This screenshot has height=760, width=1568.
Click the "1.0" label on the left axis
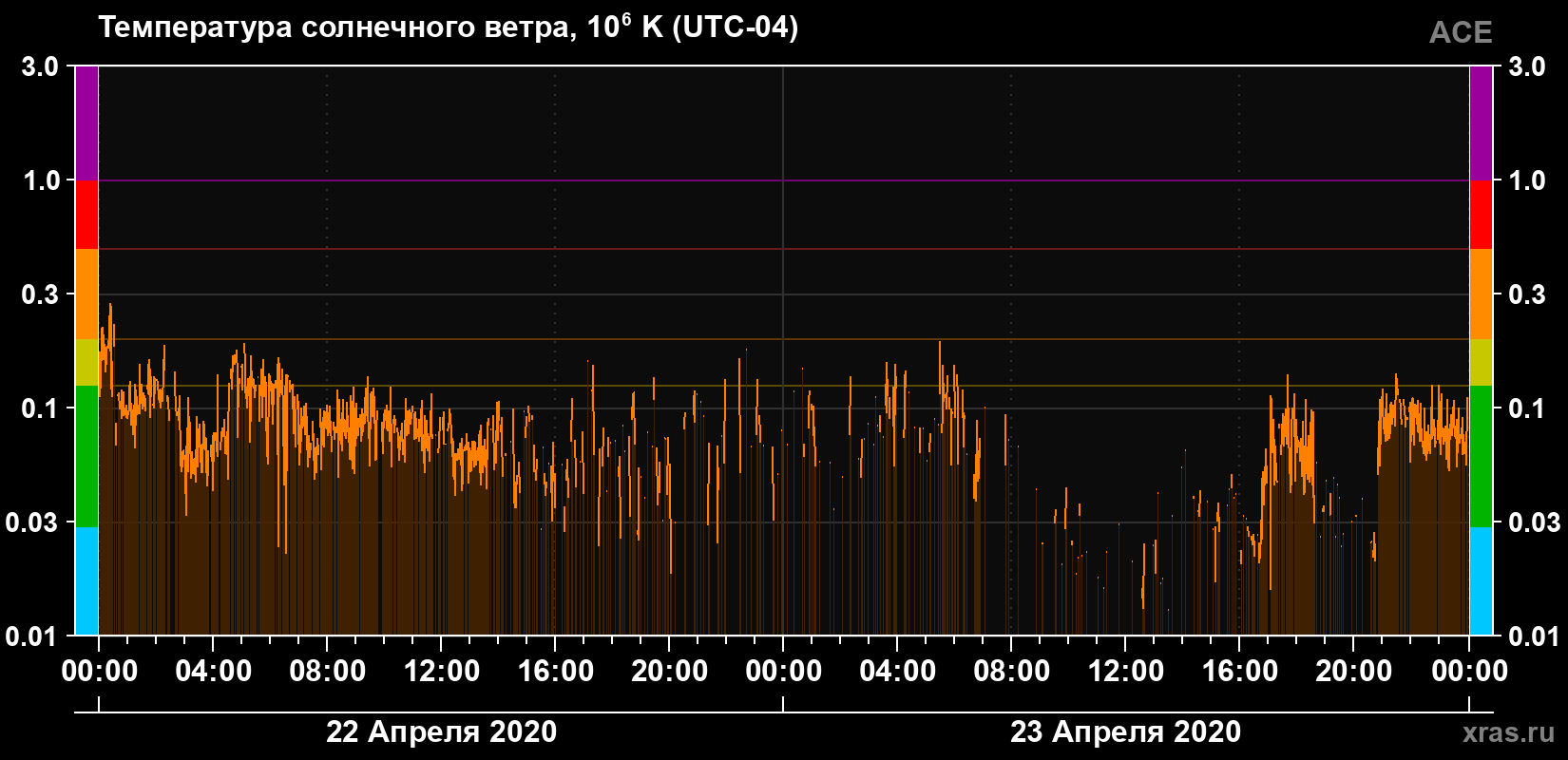click(40, 180)
